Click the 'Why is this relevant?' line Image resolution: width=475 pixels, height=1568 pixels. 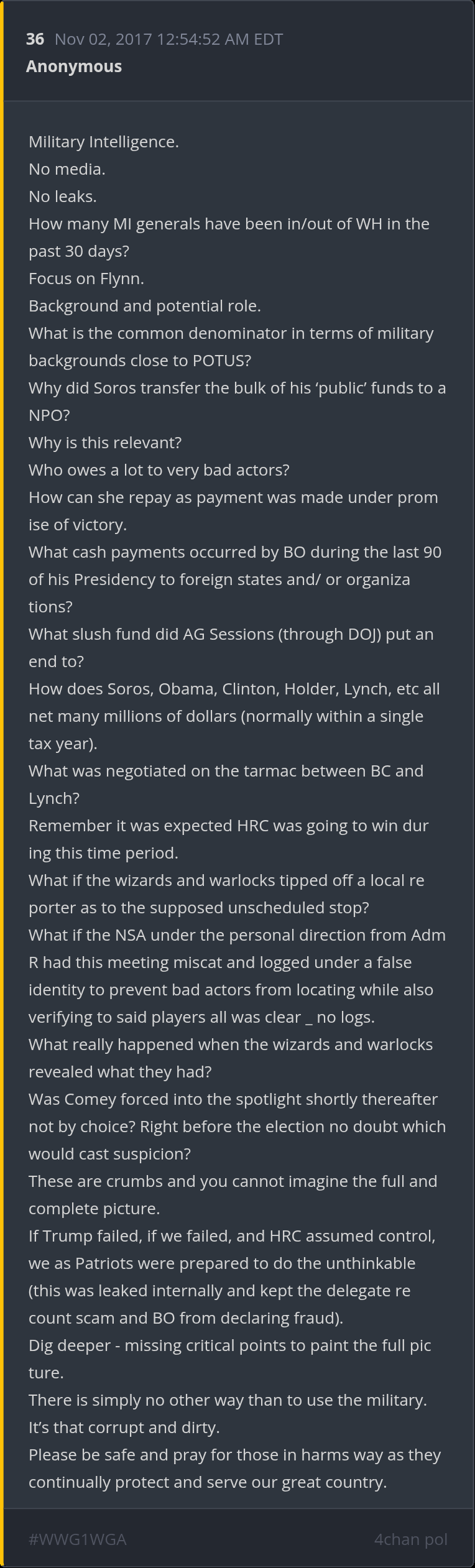(x=105, y=443)
